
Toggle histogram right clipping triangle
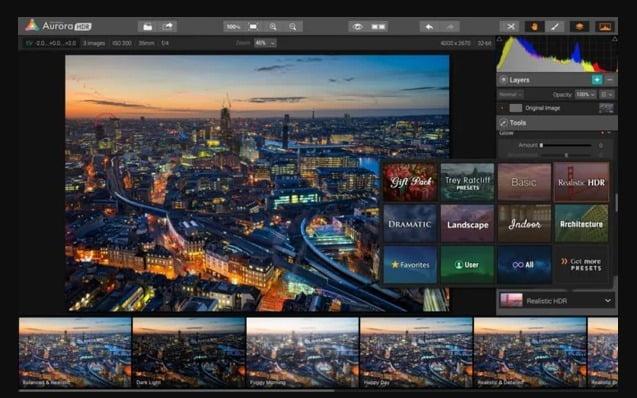(x=615, y=39)
